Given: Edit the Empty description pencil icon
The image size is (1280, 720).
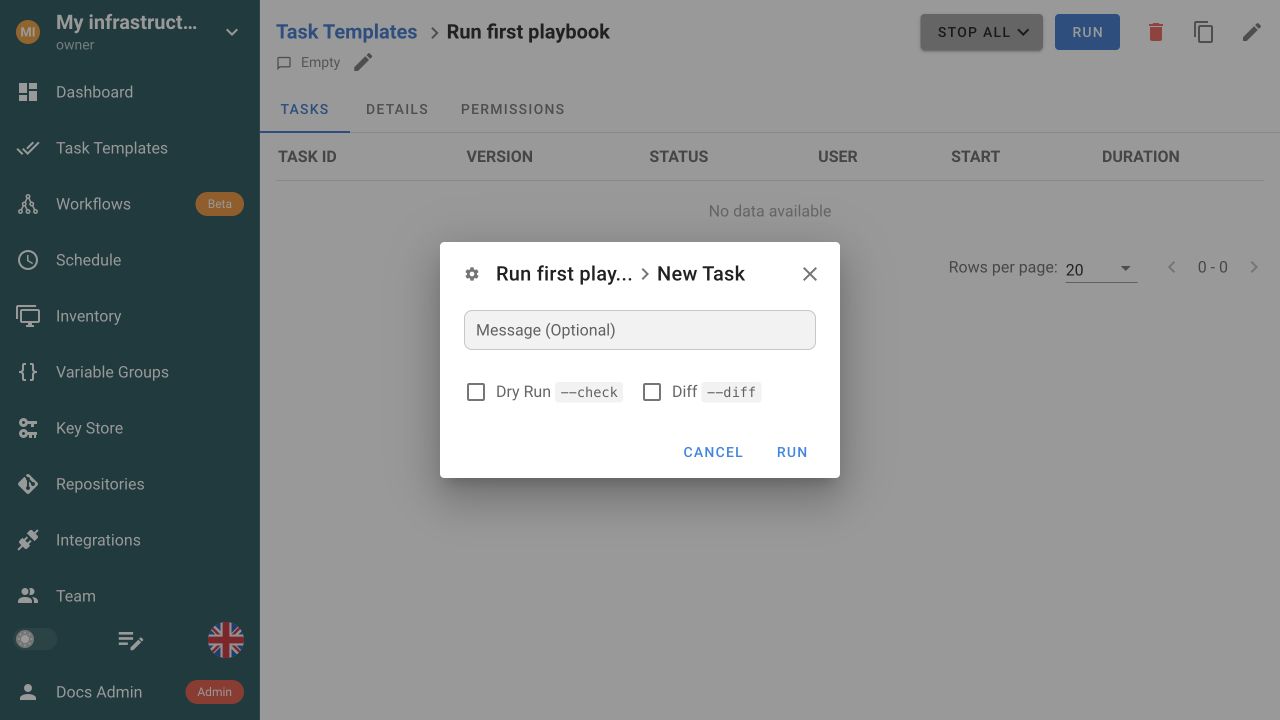Looking at the screenshot, I should click(x=363, y=62).
